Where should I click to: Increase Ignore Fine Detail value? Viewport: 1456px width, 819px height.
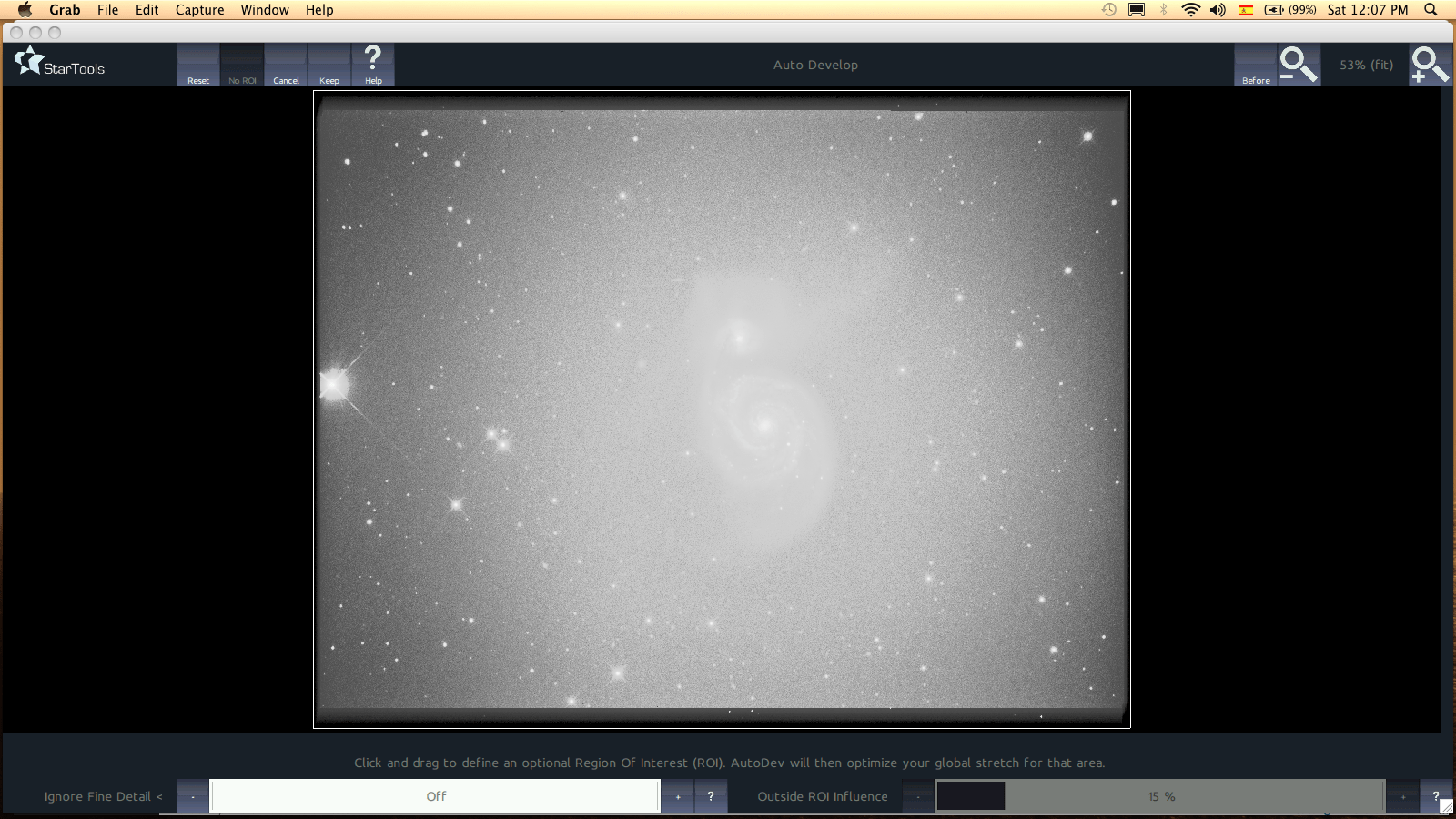pyautogui.click(x=677, y=796)
